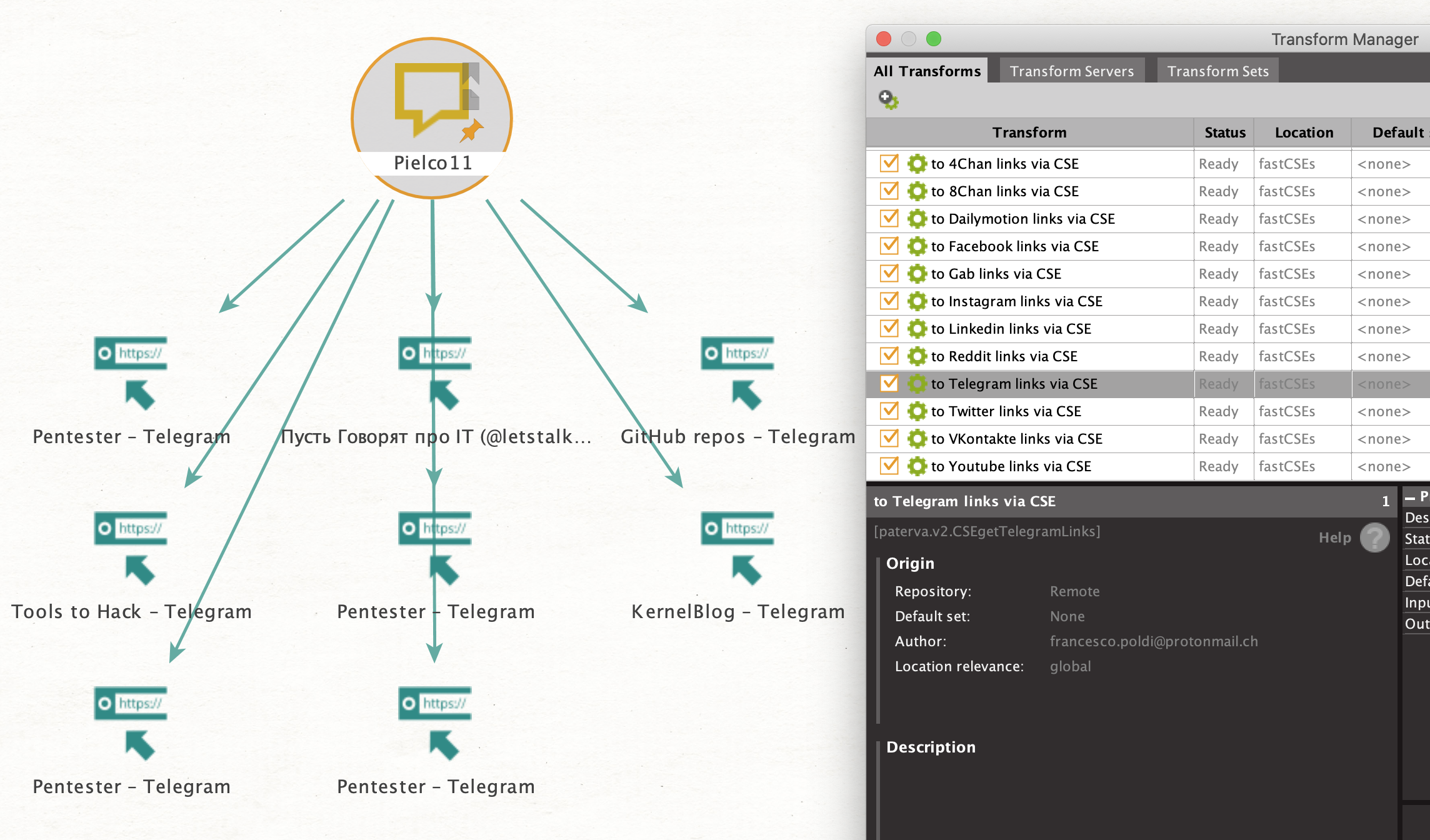Viewport: 1430px width, 840px height.
Task: Select row 'to Twitter links via CSE'
Action: 1148,411
